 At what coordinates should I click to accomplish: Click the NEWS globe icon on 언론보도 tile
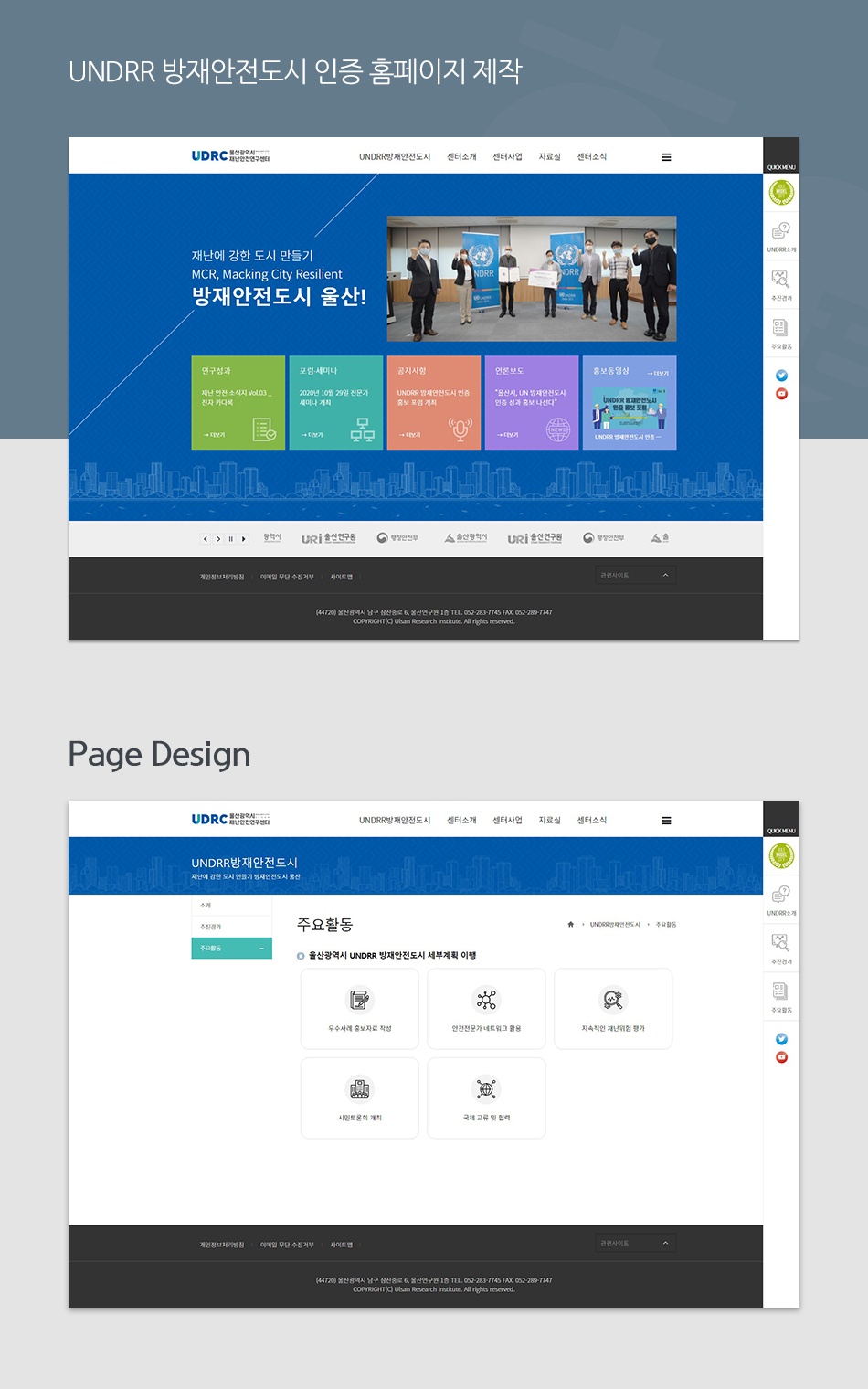(557, 429)
